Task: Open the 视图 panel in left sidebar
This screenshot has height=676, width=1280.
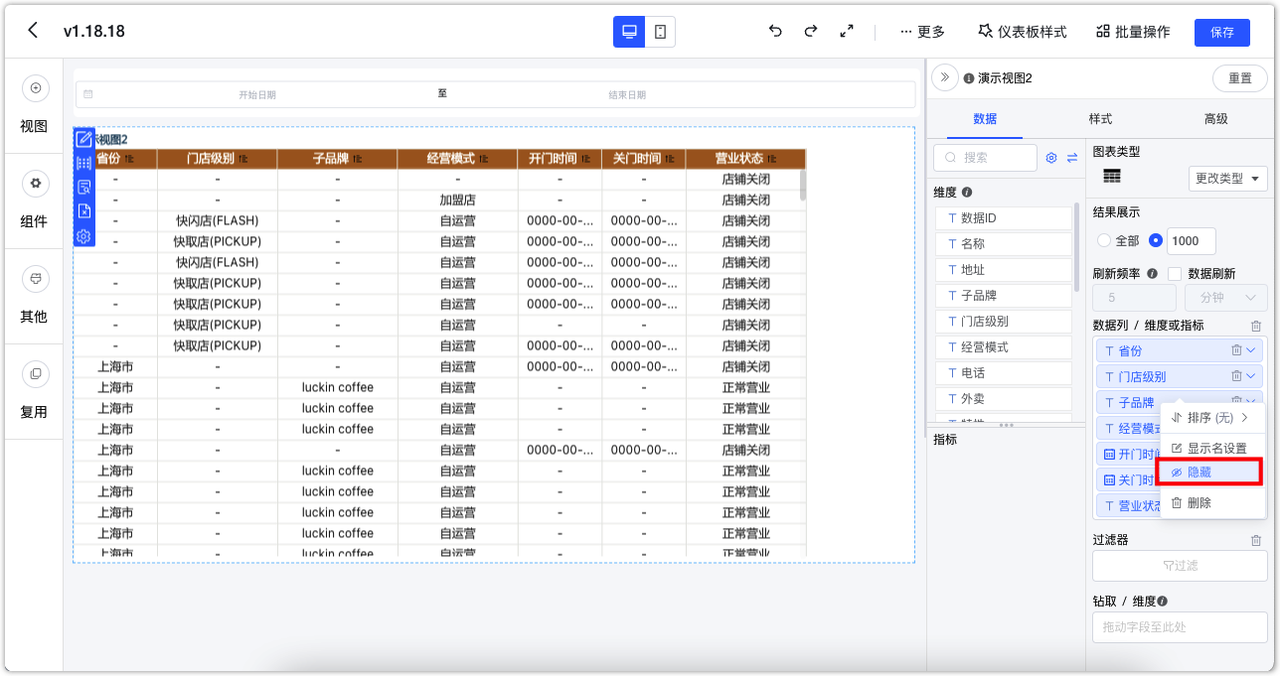Action: 34,105
